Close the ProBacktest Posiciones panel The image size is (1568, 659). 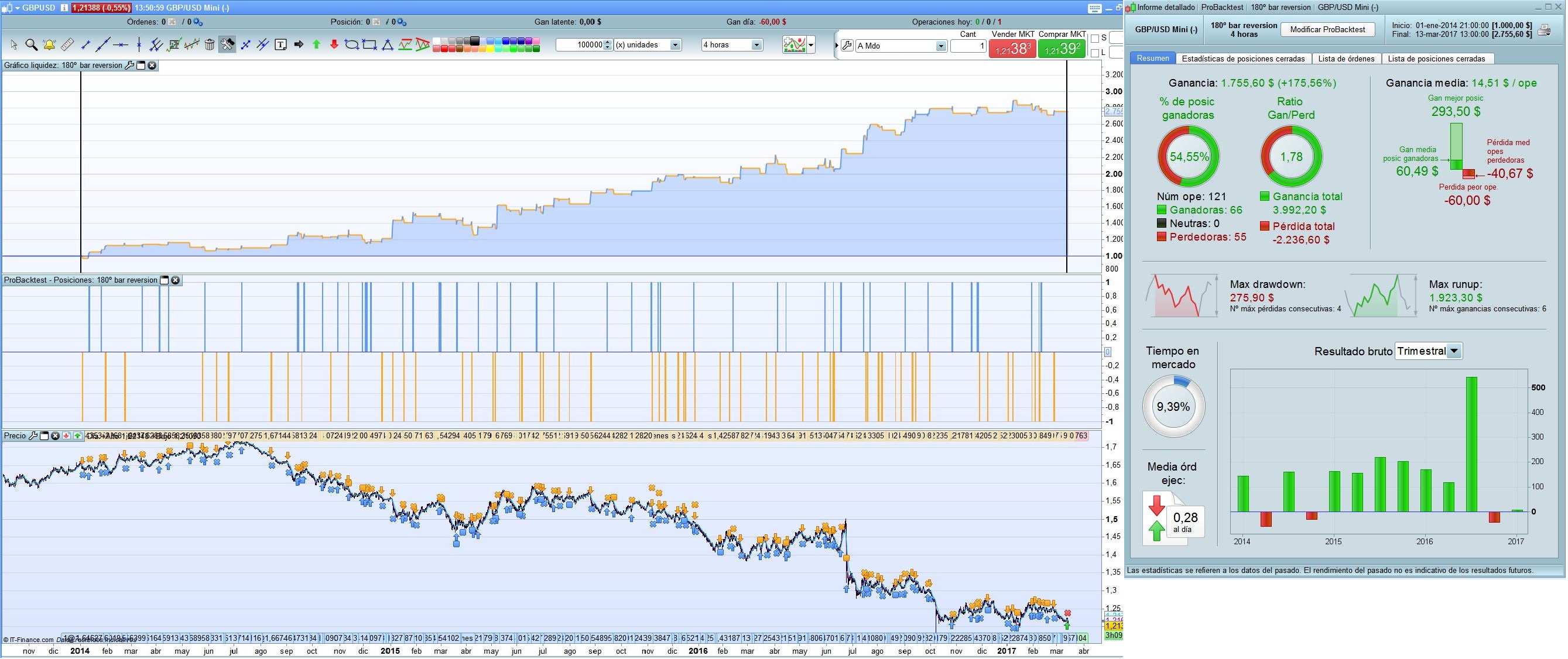pyautogui.click(x=175, y=280)
